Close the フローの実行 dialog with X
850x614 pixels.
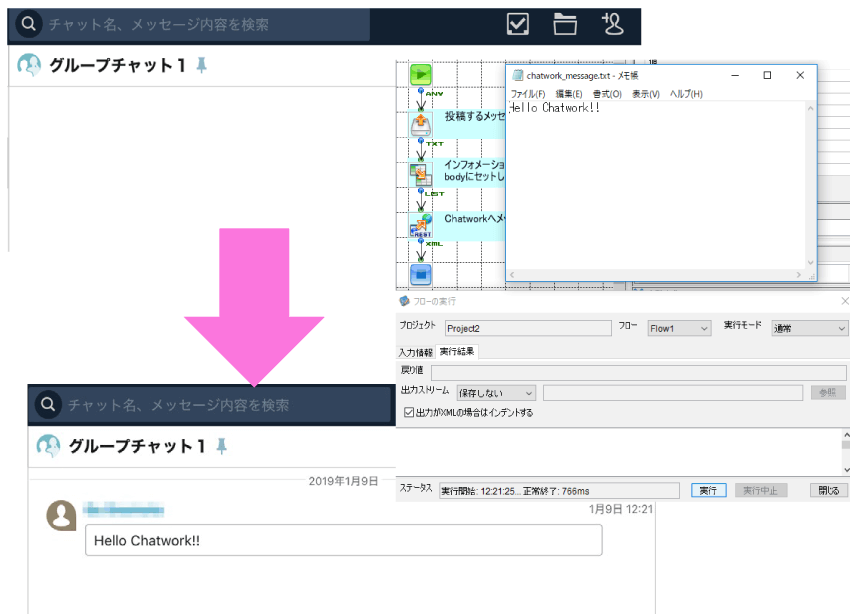point(845,301)
